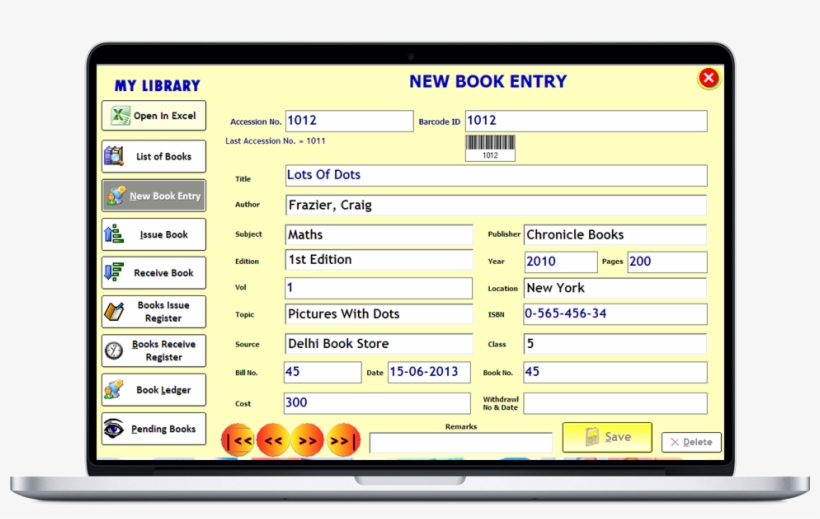Click the Date field 15-06-2013
Image resolution: width=820 pixels, height=519 pixels.
(x=429, y=372)
